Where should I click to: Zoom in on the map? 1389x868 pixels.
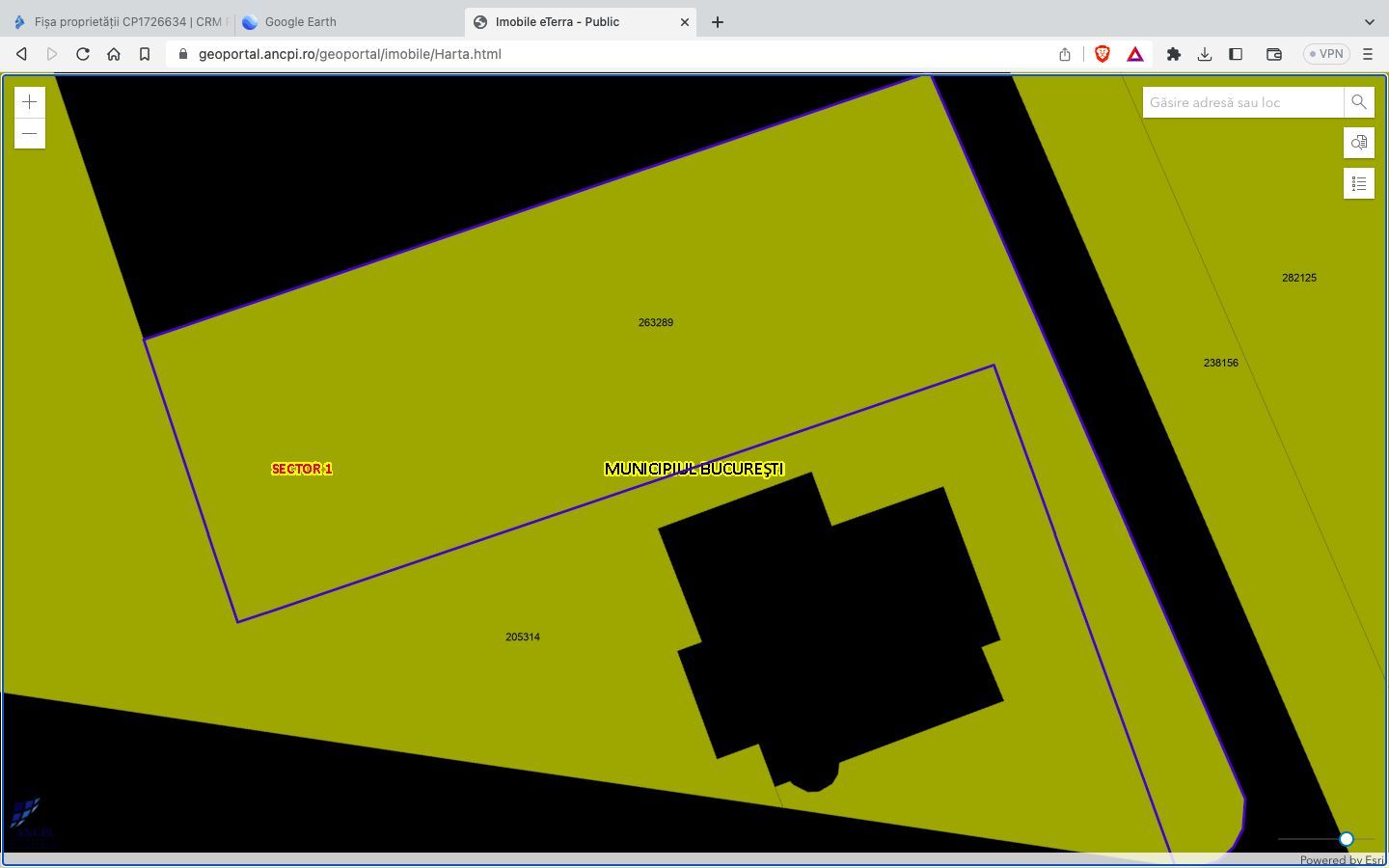30,102
